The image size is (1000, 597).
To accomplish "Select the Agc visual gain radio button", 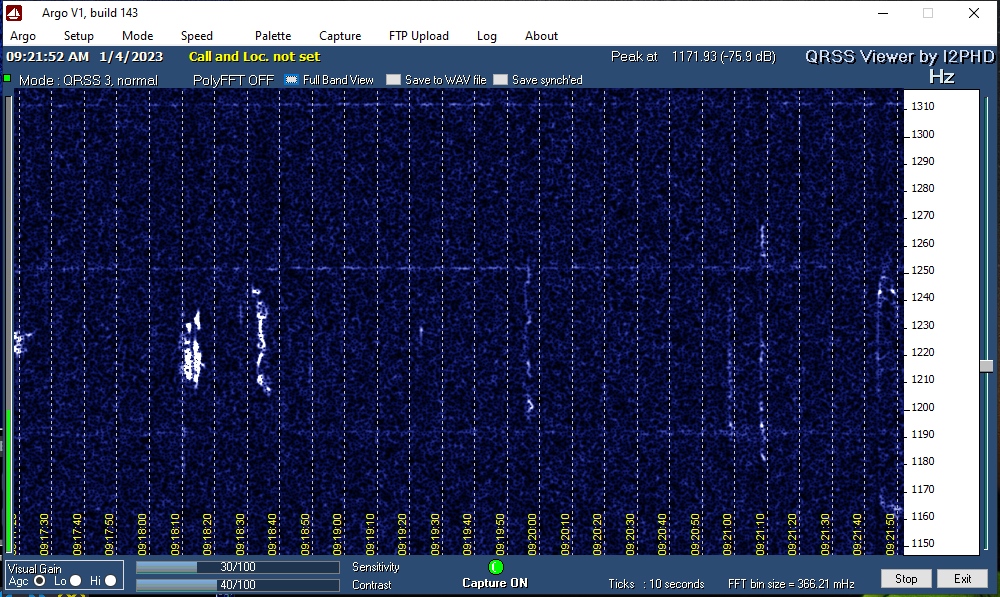I will coord(40,580).
